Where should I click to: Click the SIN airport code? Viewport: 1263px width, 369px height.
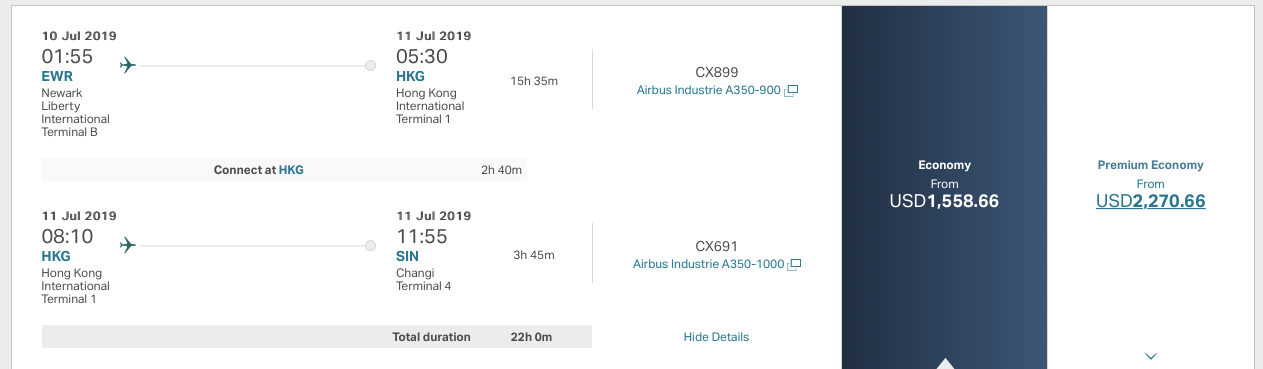point(409,257)
